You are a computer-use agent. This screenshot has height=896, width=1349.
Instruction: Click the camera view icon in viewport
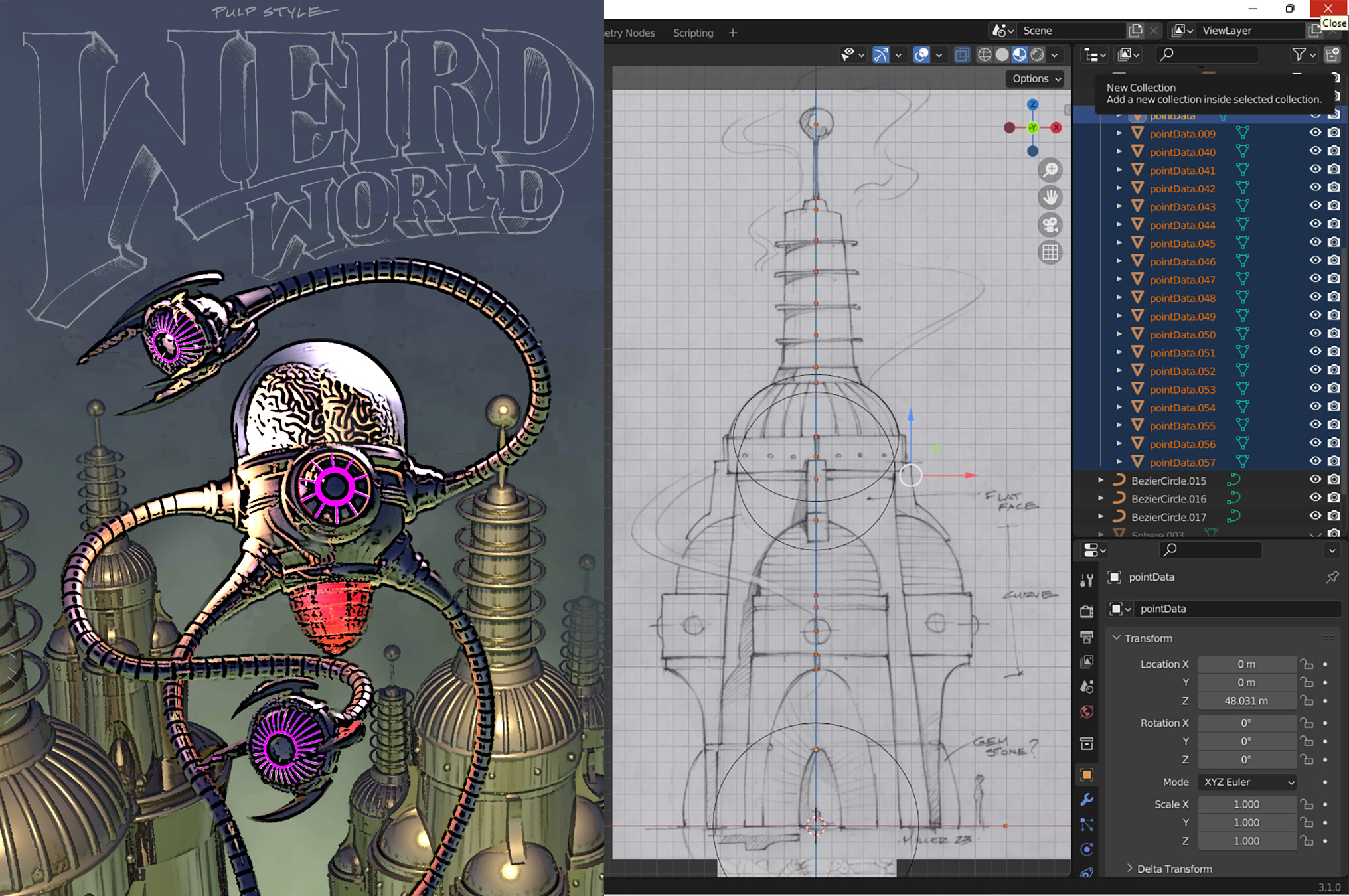(1050, 225)
